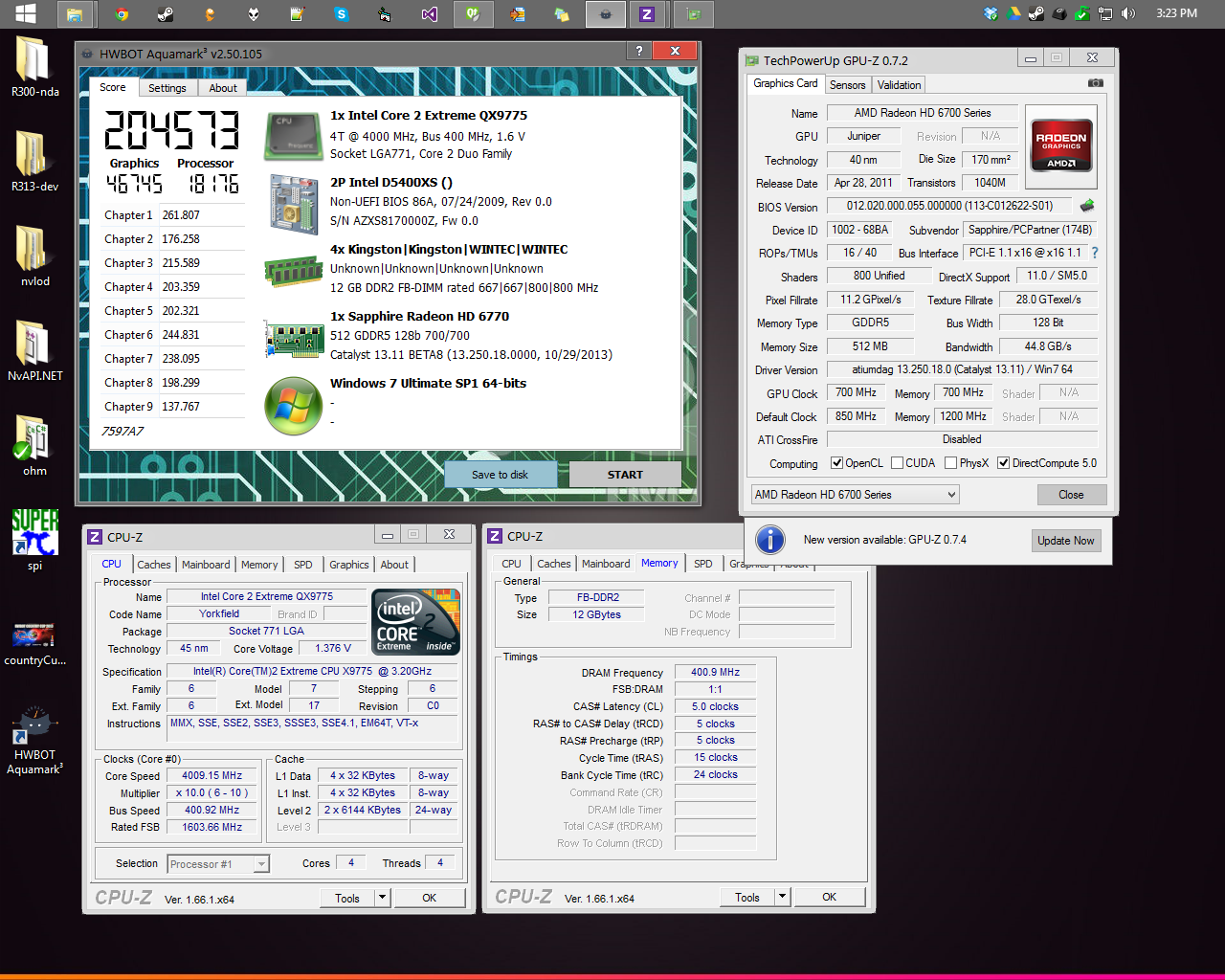This screenshot has height=980, width=1225.
Task: Open Steam from the taskbar
Action: pos(166,13)
